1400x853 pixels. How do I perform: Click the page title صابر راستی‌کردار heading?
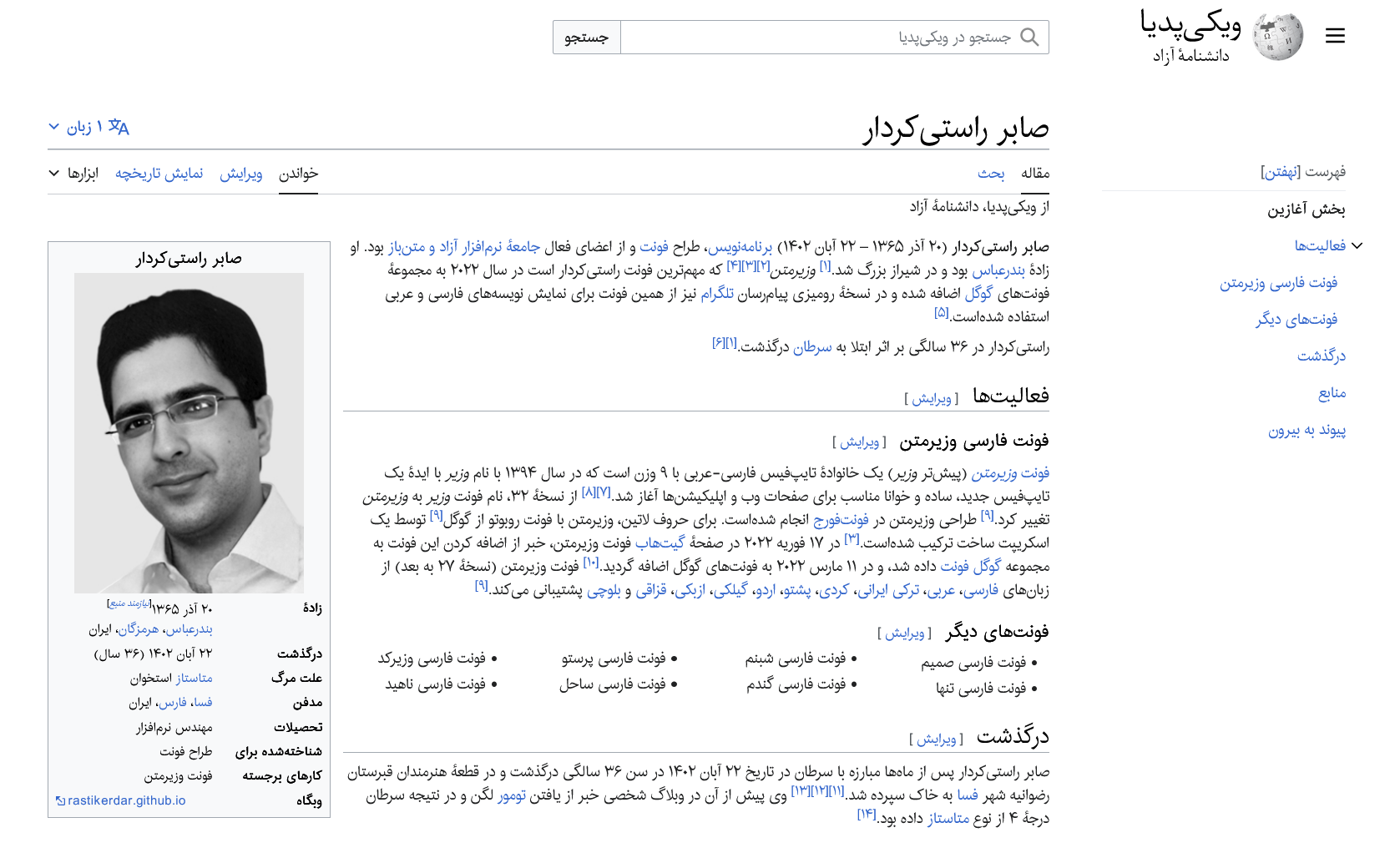coord(956,129)
